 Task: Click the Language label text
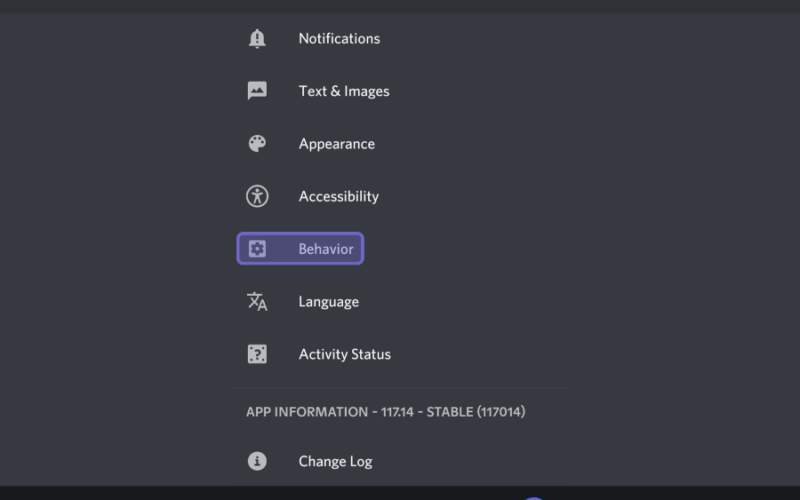coord(329,302)
